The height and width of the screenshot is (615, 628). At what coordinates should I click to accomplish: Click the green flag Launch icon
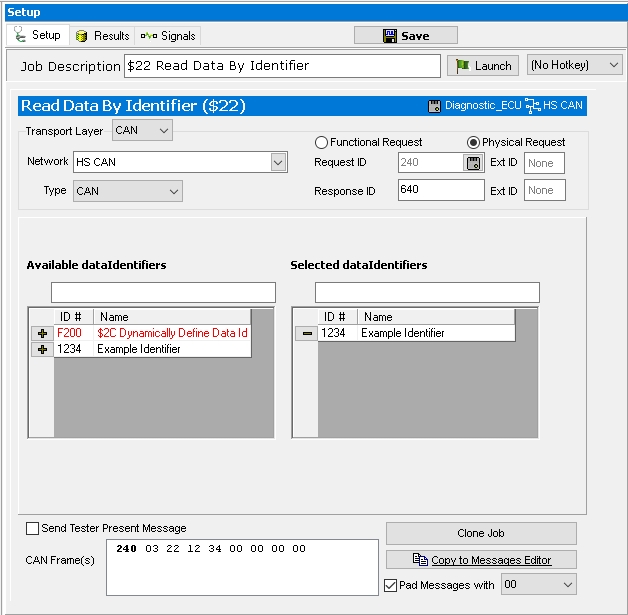click(x=464, y=66)
